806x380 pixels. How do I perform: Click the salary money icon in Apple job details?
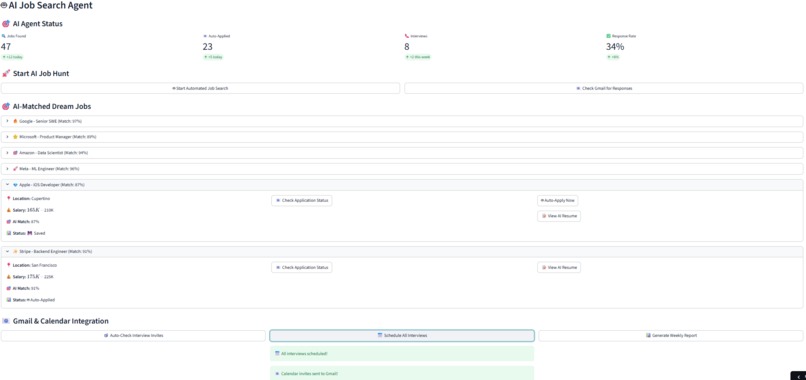click(8, 210)
